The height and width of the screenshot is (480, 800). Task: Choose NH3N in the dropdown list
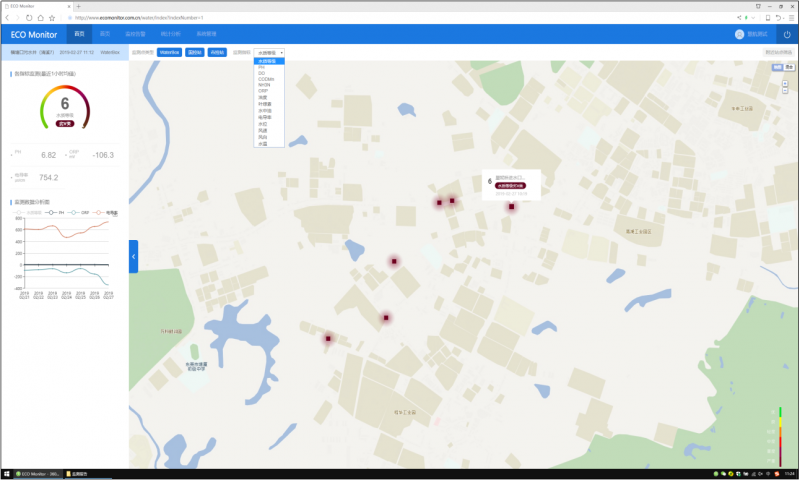pyautogui.click(x=269, y=85)
